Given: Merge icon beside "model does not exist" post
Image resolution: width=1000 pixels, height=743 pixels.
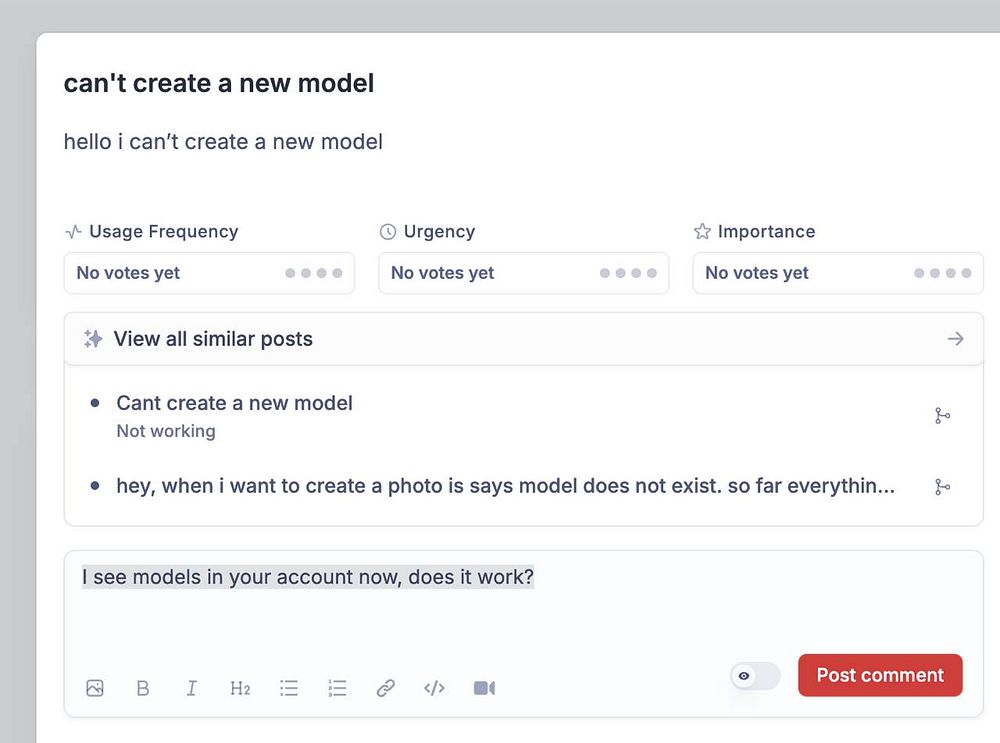Looking at the screenshot, I should (x=942, y=487).
